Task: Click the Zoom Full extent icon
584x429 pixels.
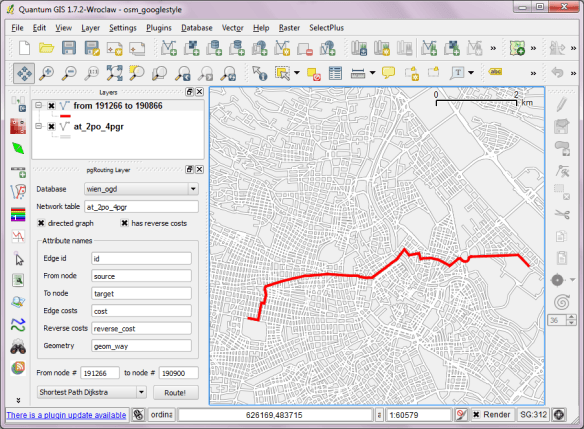Action: [x=114, y=73]
